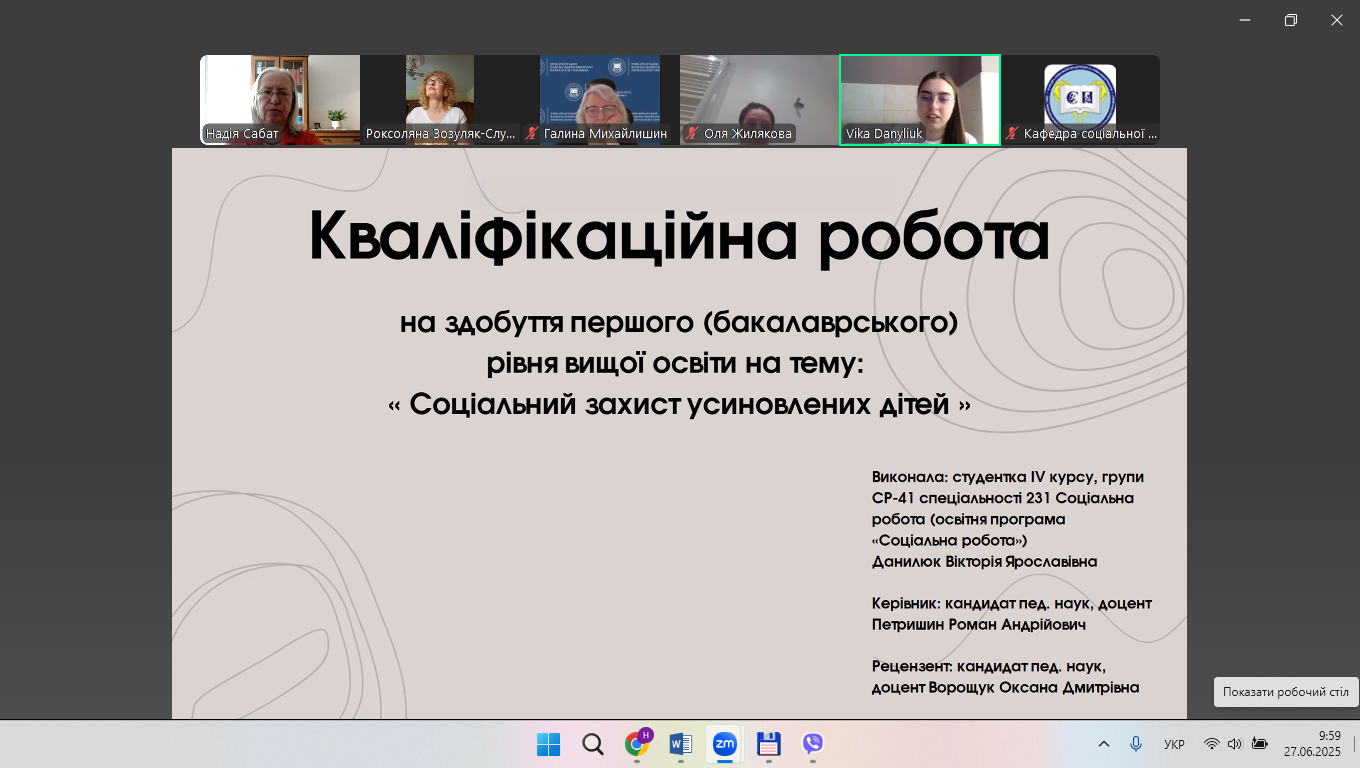Open Viber from the taskbar
1360x768 pixels.
812,744
